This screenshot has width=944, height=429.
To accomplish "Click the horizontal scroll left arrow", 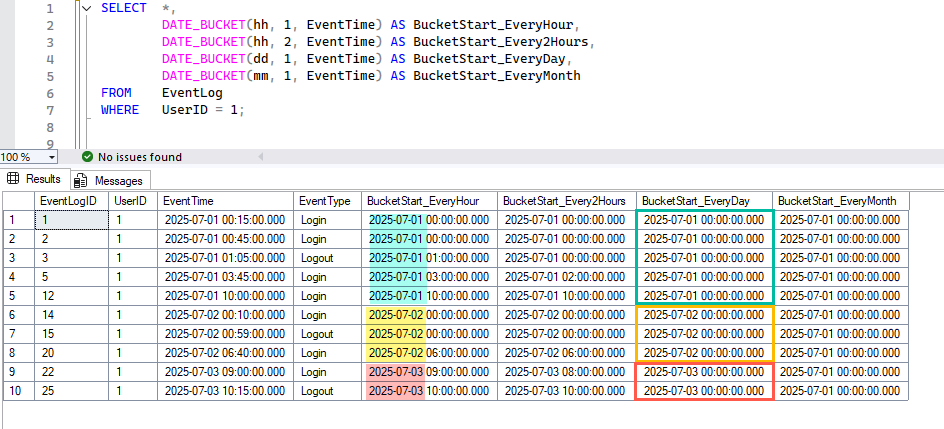I will pyautogui.click(x=263, y=157).
